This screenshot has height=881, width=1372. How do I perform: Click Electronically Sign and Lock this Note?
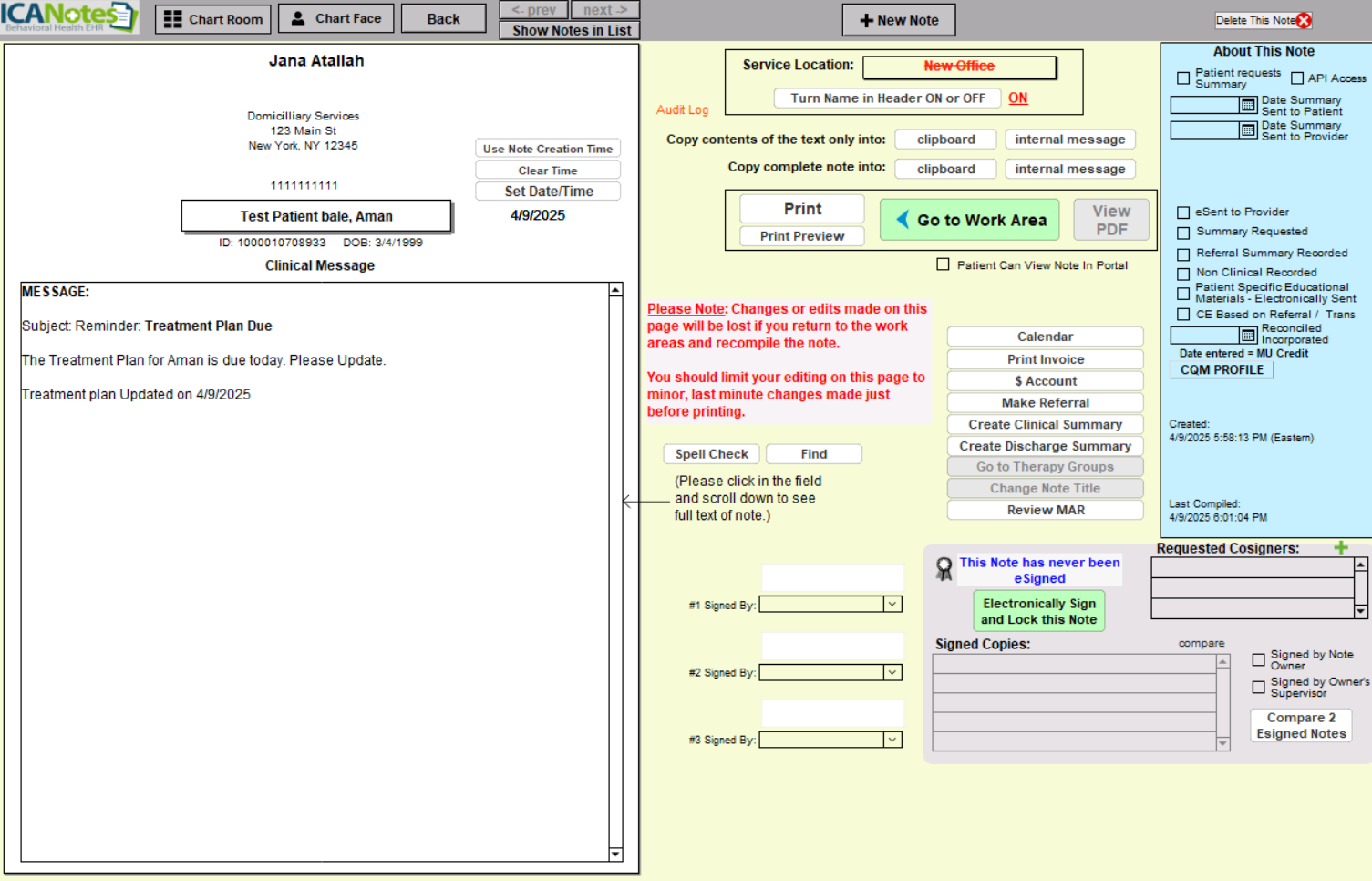coord(1038,611)
